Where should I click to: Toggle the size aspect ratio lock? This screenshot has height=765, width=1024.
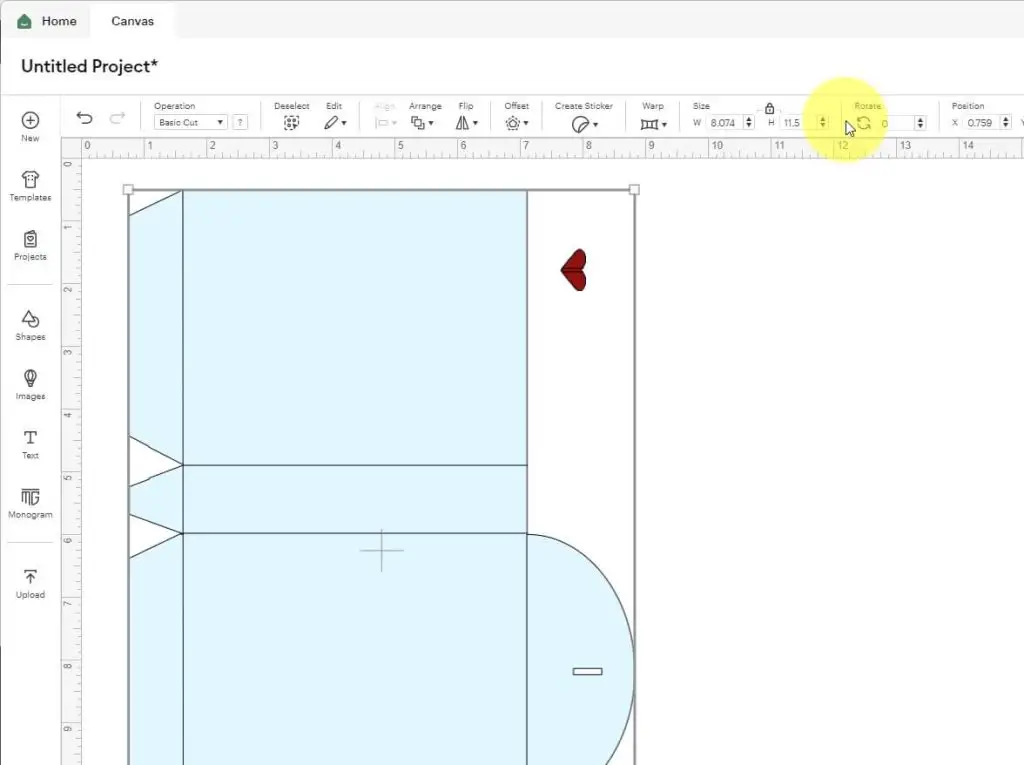pos(769,108)
